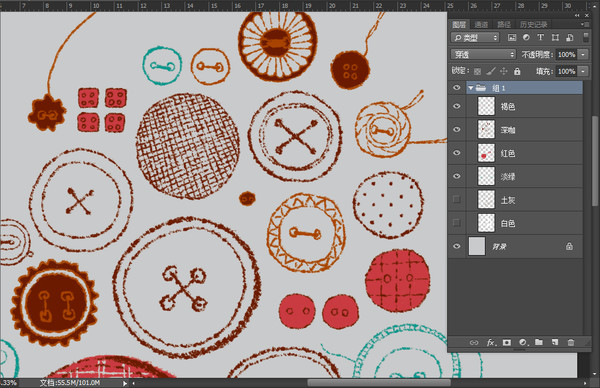Open the blend mode 穿透 dropdown
The image size is (600, 388).
(x=484, y=54)
